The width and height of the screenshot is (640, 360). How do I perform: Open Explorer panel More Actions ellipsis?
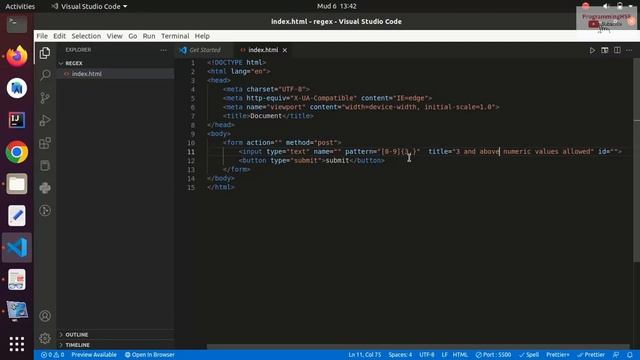(163, 50)
